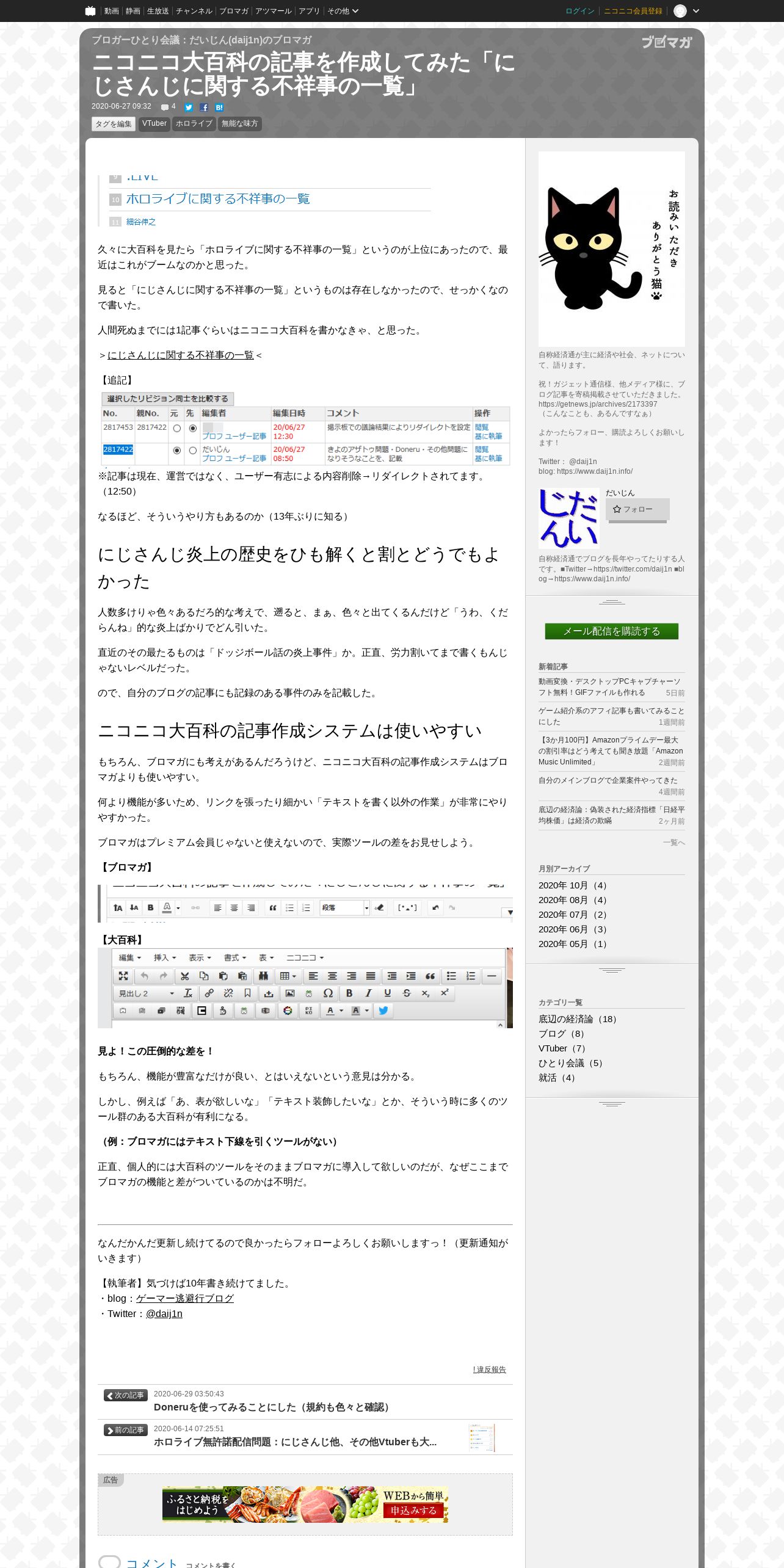The image size is (784, 1568).
Task: Select 元 radio in revision row 2817422
Action: [x=177, y=450]
